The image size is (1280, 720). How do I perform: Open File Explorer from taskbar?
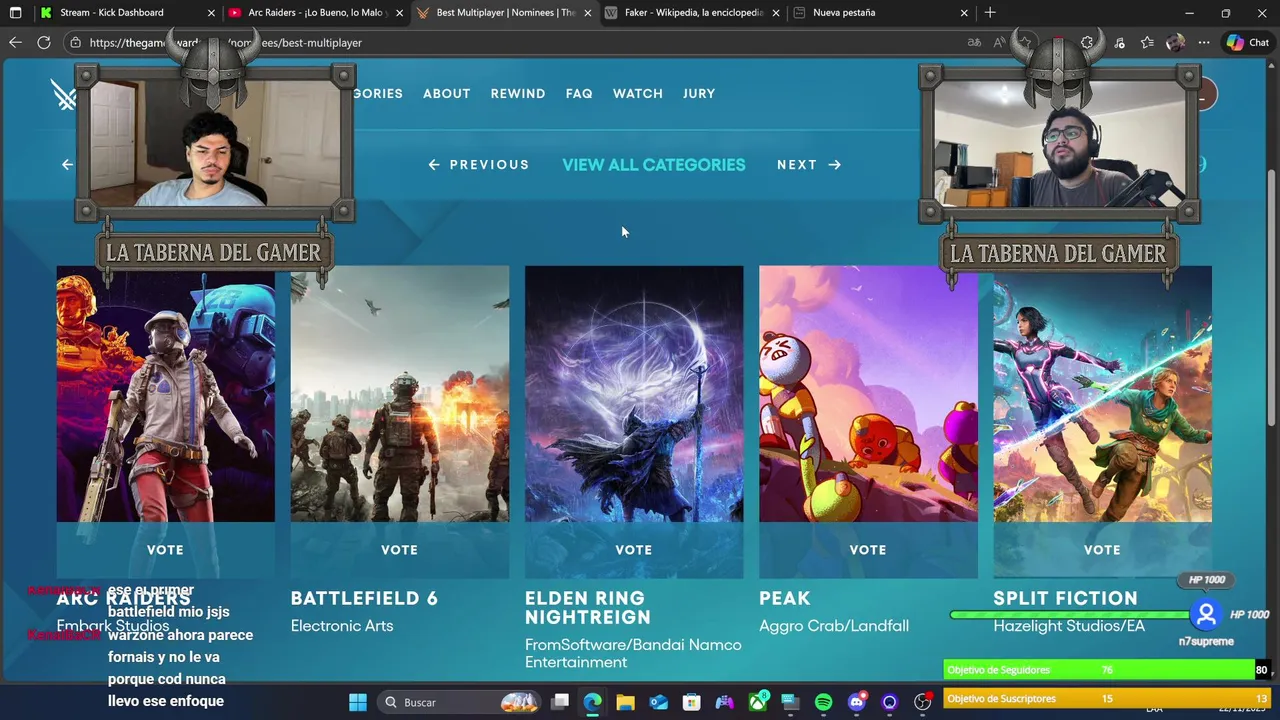point(625,702)
